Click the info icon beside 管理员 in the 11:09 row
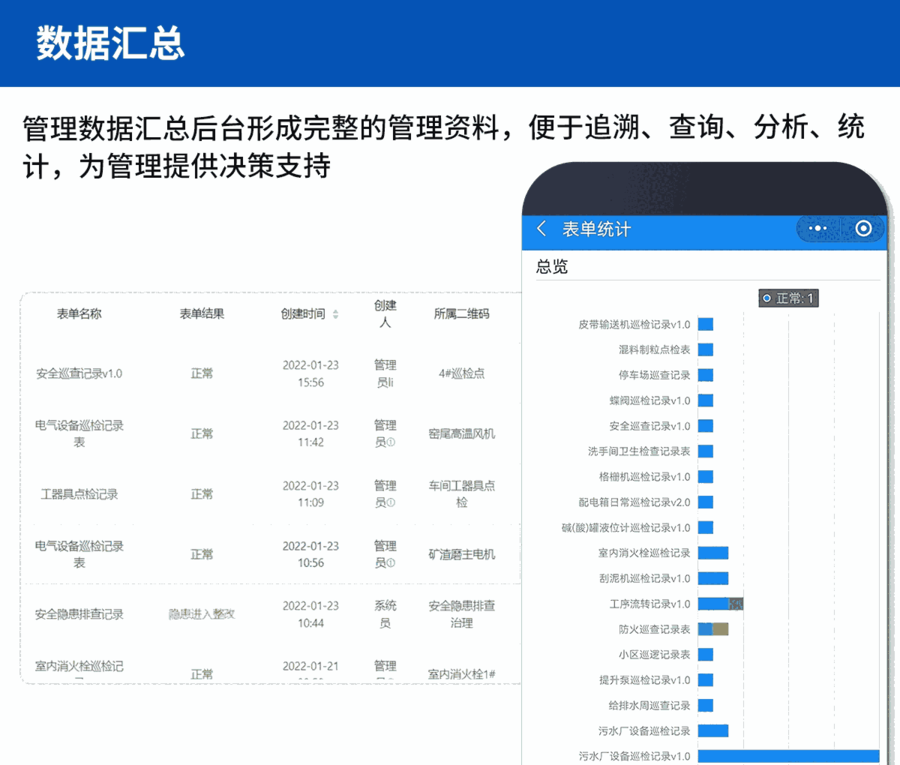Image resolution: width=900 pixels, height=765 pixels. tap(390, 502)
